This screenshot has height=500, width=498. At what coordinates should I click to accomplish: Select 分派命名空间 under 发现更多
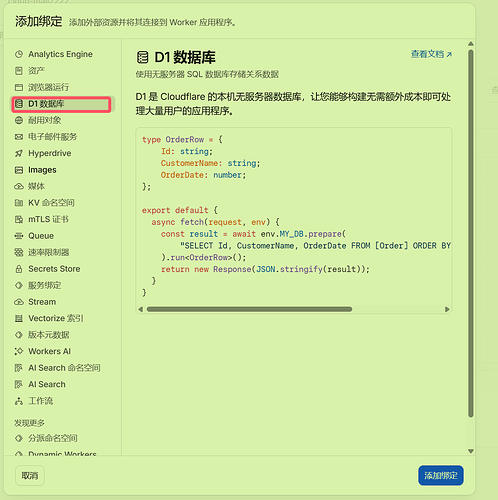(x=63, y=438)
